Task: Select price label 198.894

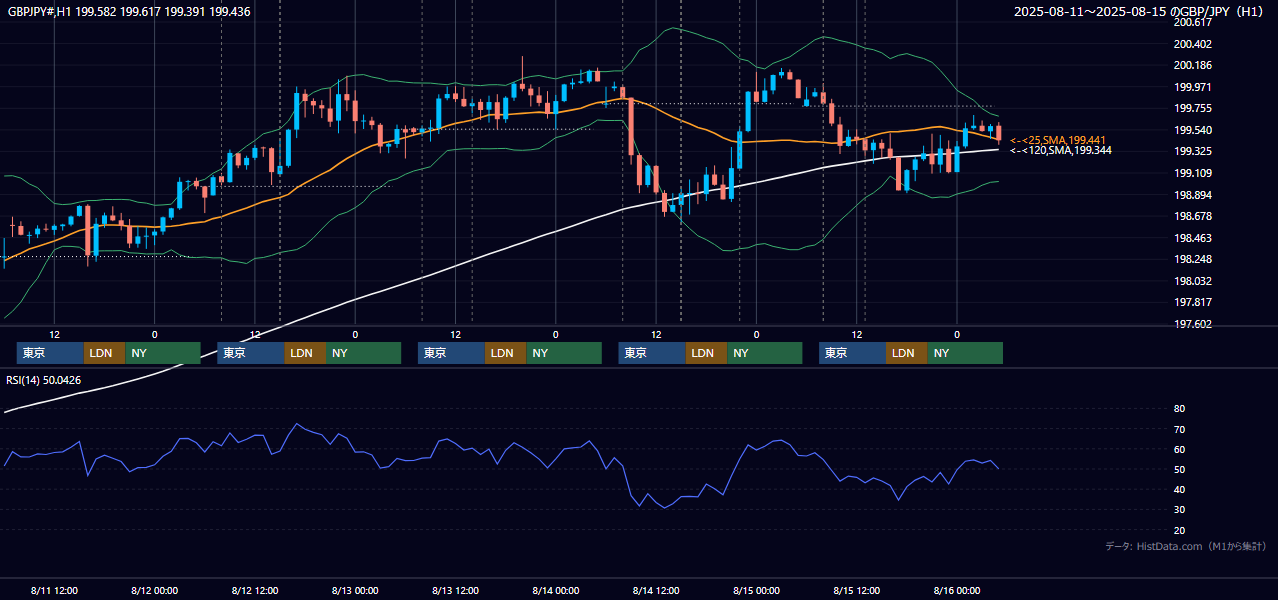Action: (1193, 195)
